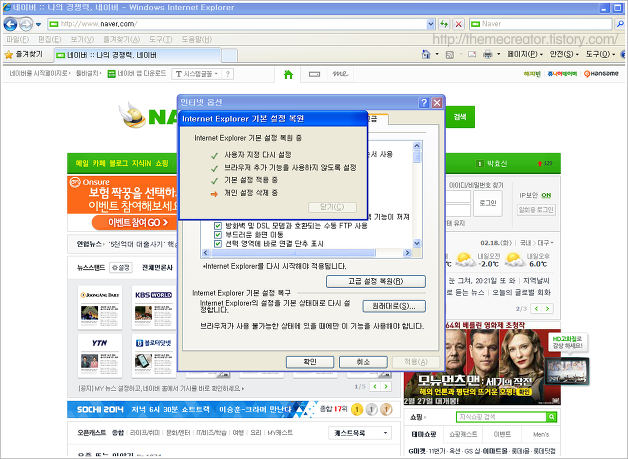The width and height of the screenshot is (628, 459).
Task: Open the 페이지(P) dropdown menu
Action: pos(525,54)
